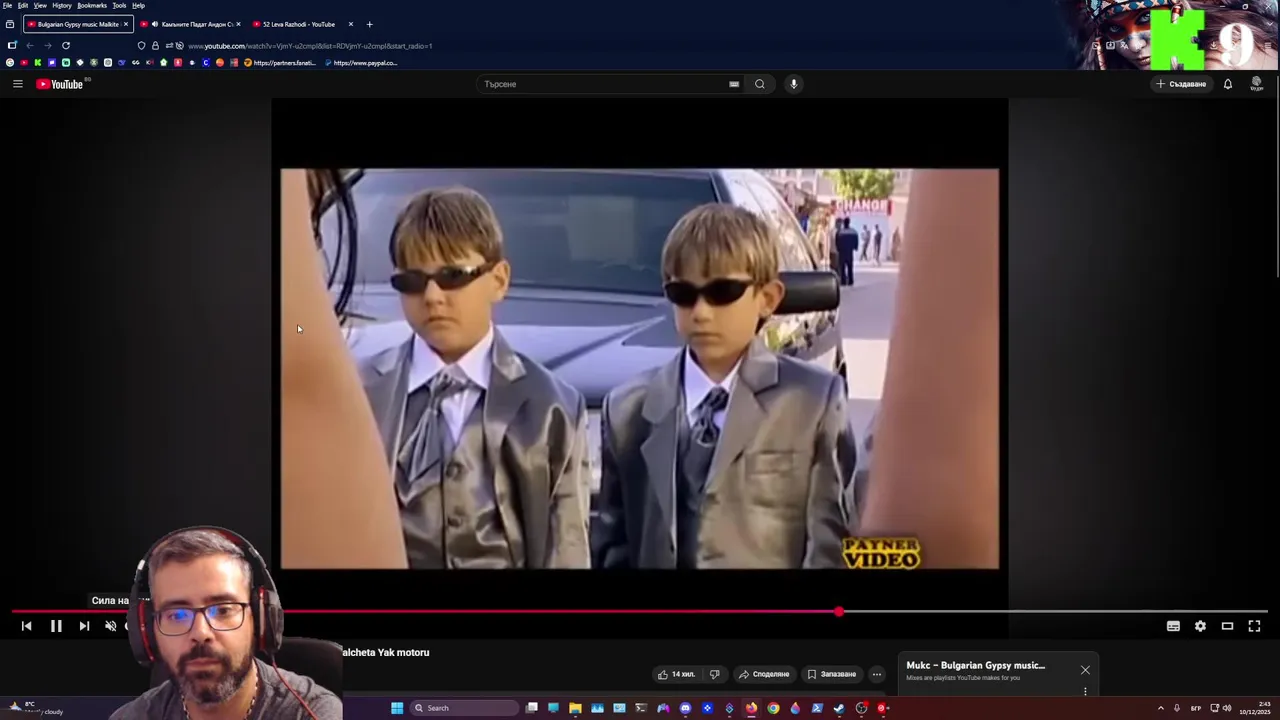Pause the video playback
The height and width of the screenshot is (720, 1280).
pos(56,626)
